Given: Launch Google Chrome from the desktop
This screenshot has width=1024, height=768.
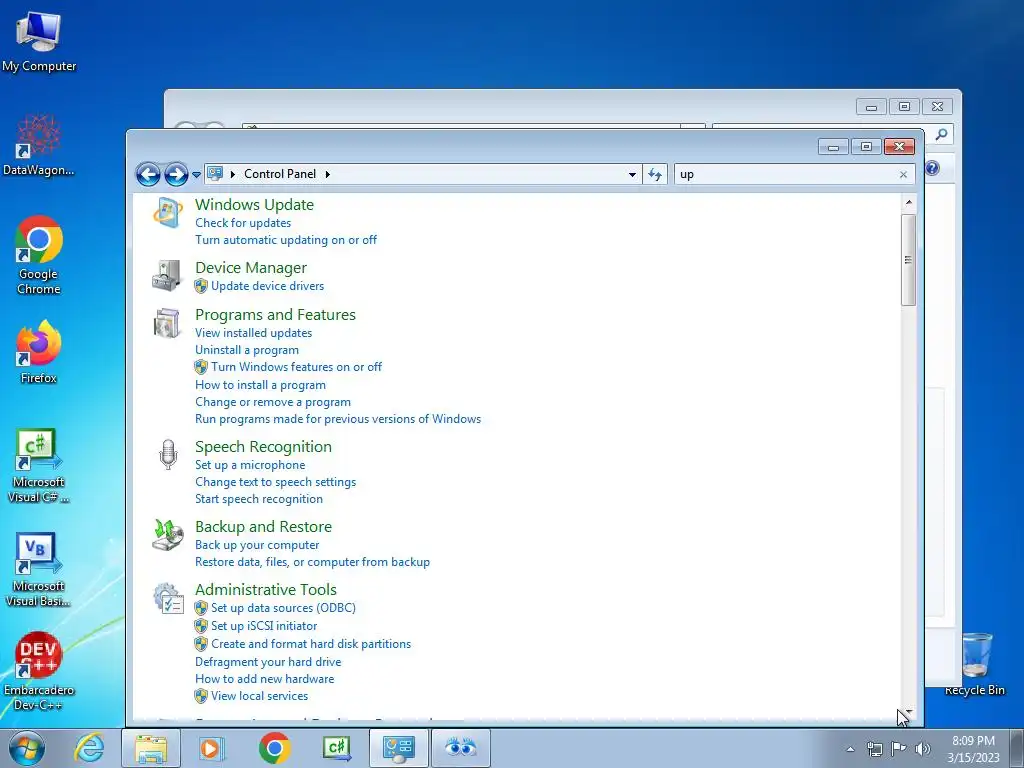Looking at the screenshot, I should click(x=39, y=255).
